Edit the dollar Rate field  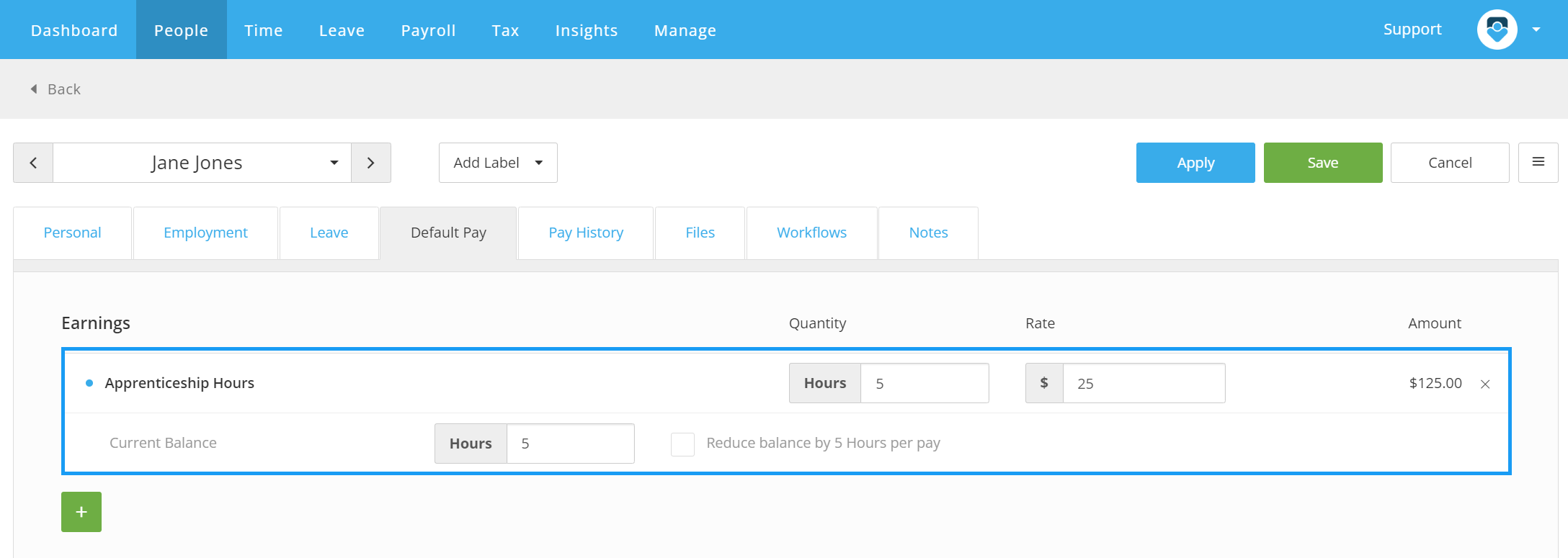click(x=1144, y=383)
